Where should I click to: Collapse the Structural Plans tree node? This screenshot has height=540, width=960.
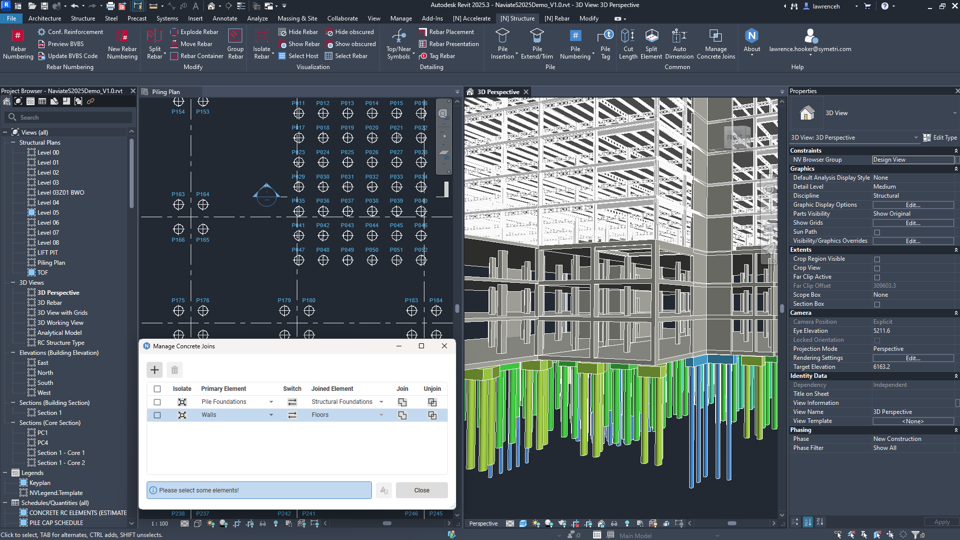point(14,142)
